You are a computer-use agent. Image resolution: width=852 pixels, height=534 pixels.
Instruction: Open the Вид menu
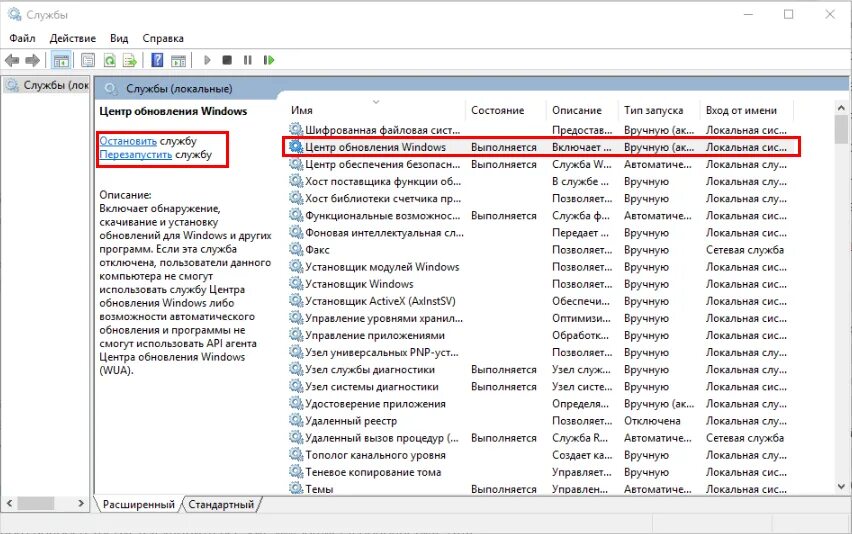[119, 39]
